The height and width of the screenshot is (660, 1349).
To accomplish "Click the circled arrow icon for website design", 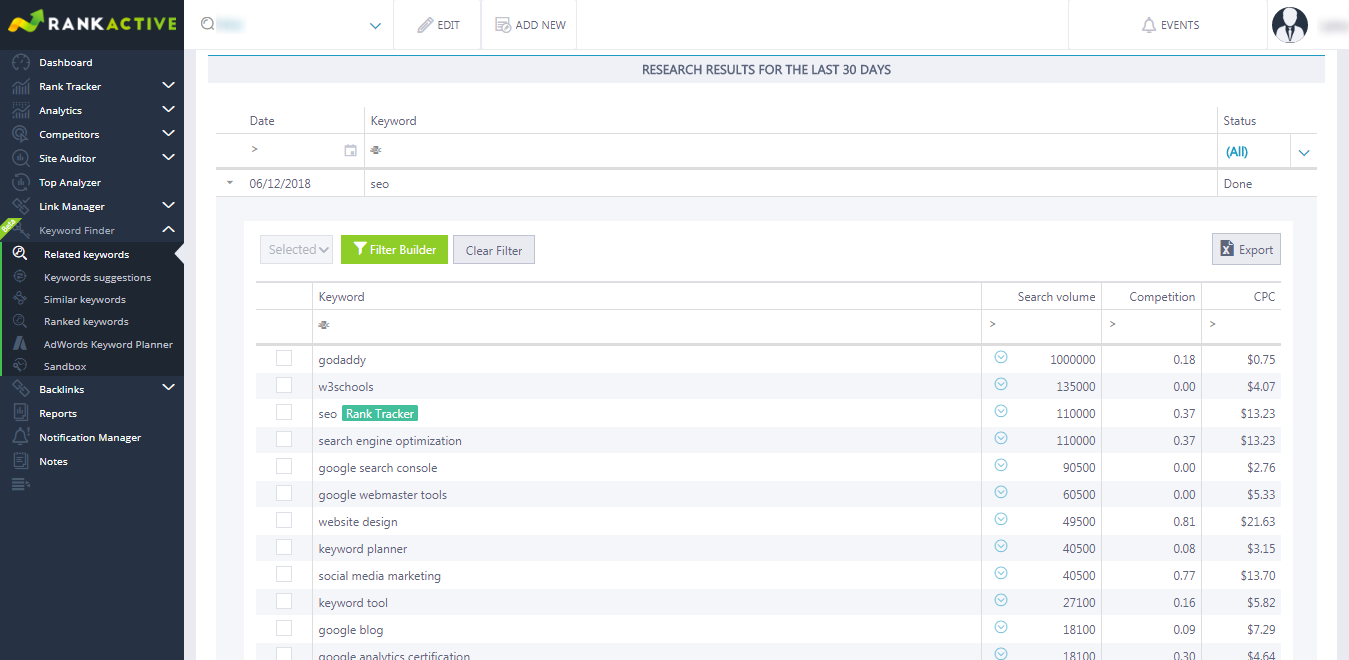I will pyautogui.click(x=1000, y=519).
